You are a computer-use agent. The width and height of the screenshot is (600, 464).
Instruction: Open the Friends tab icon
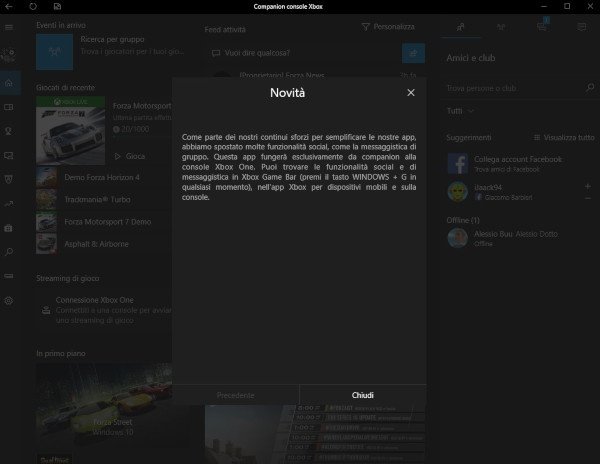[x=459, y=27]
